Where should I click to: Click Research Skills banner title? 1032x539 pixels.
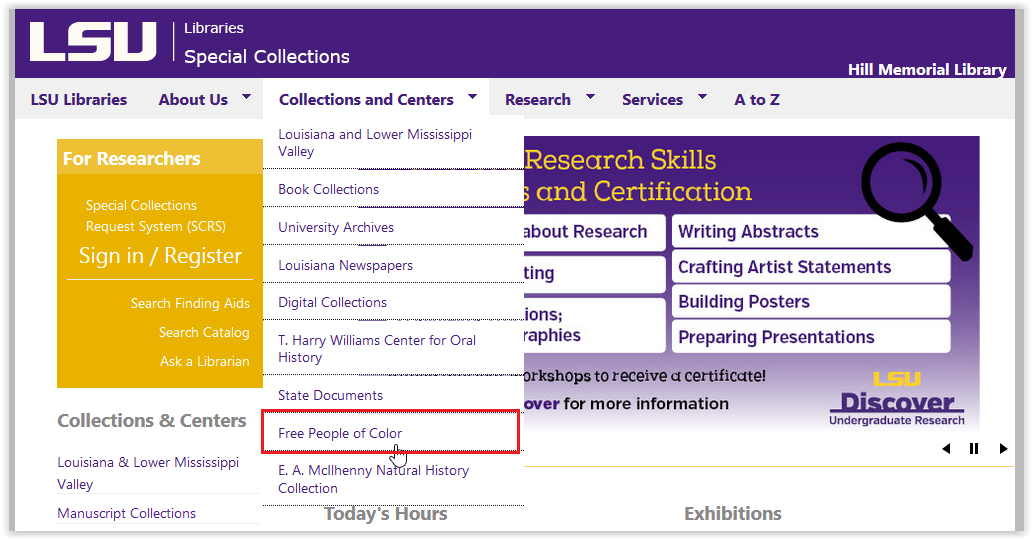tap(620, 160)
